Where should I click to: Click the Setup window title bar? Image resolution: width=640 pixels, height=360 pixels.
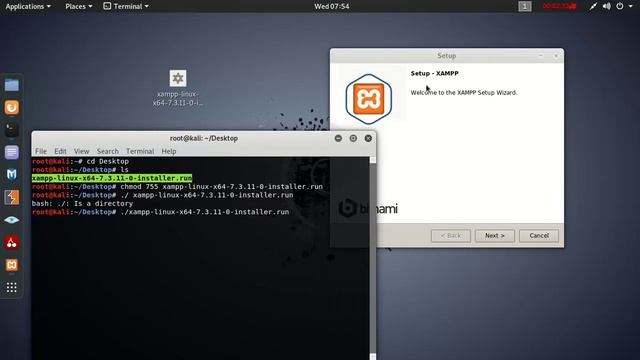[447, 56]
